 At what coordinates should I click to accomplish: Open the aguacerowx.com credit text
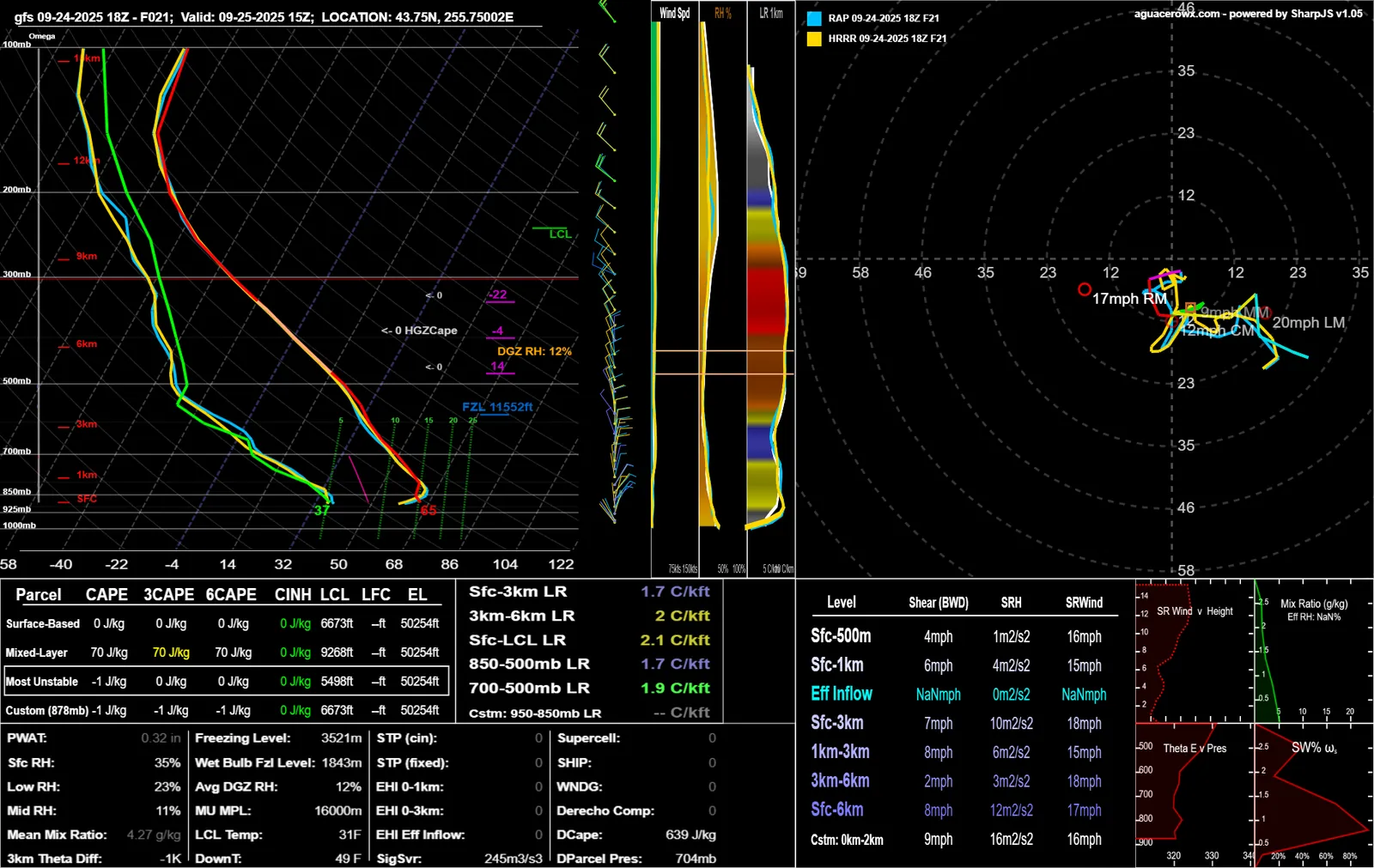coord(1248,14)
